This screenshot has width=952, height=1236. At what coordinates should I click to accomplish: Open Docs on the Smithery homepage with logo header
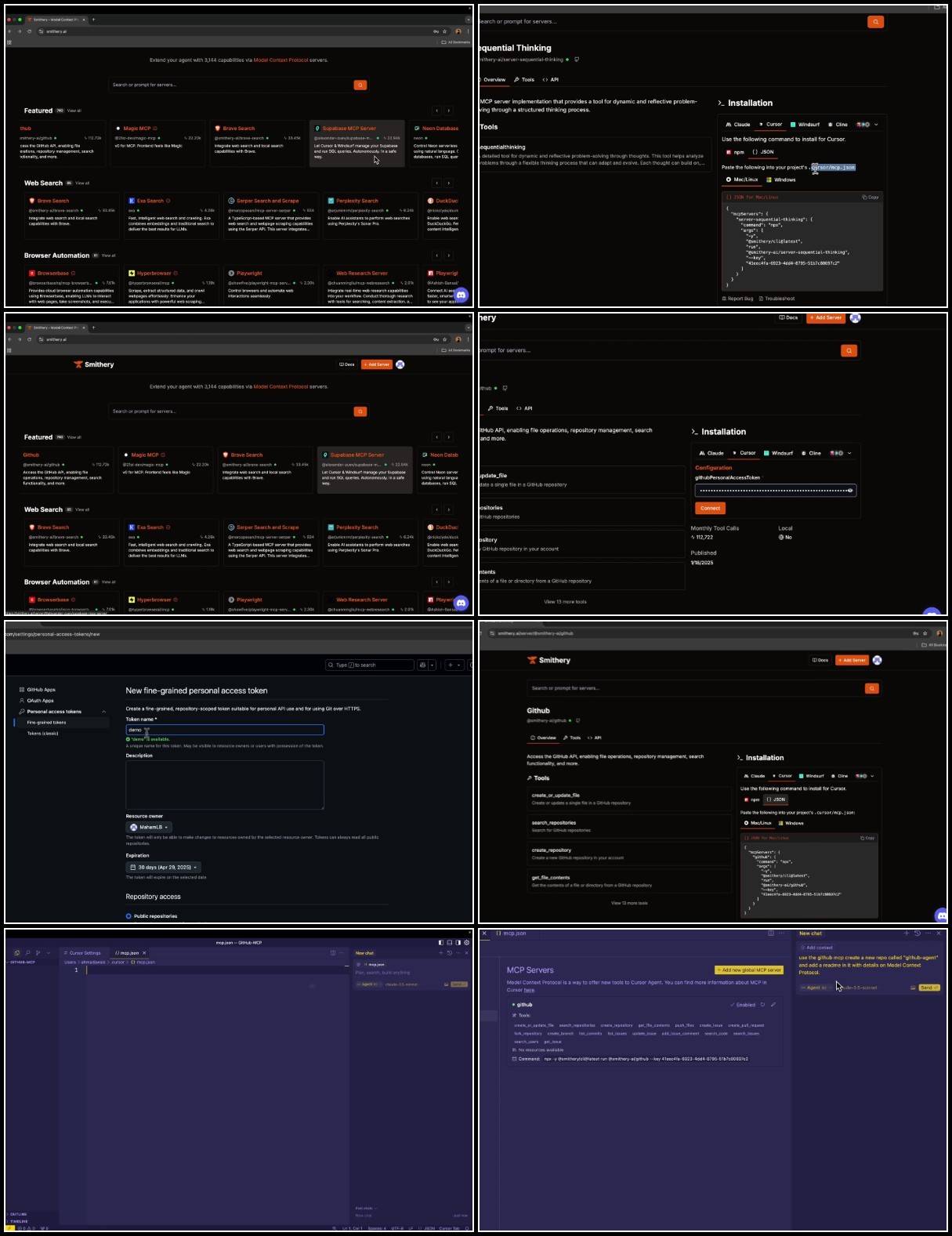[347, 364]
